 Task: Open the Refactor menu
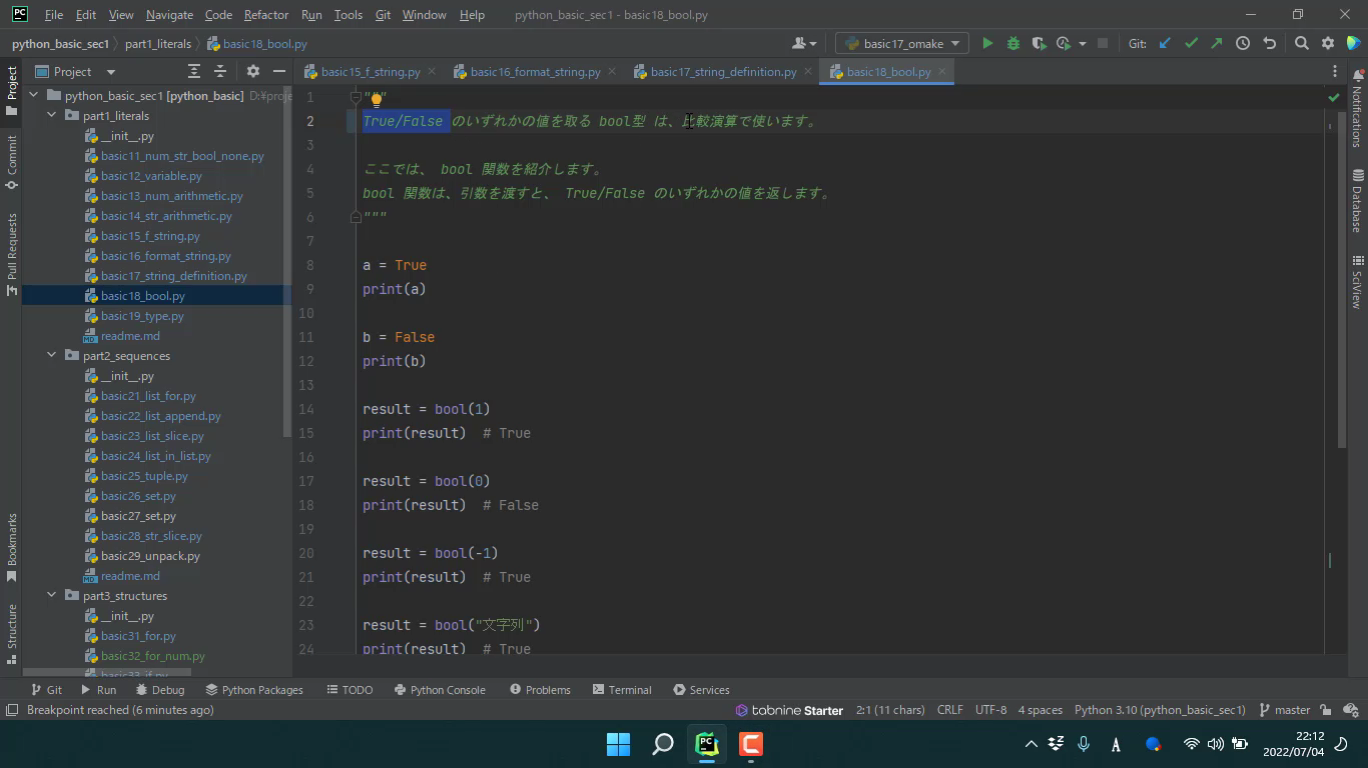coord(265,15)
